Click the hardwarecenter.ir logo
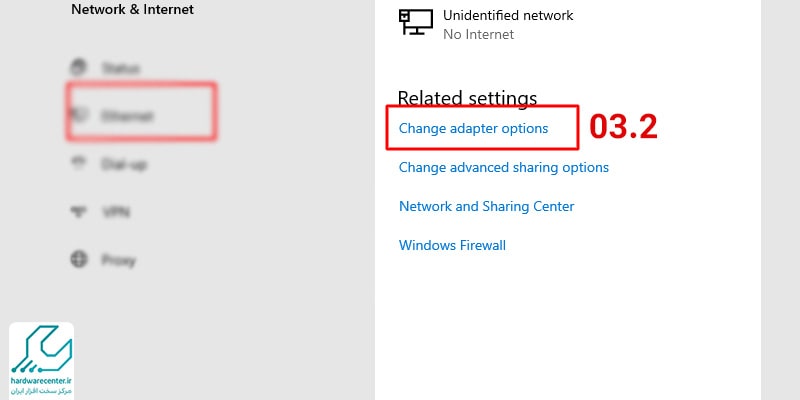800x400 pixels. click(41, 361)
